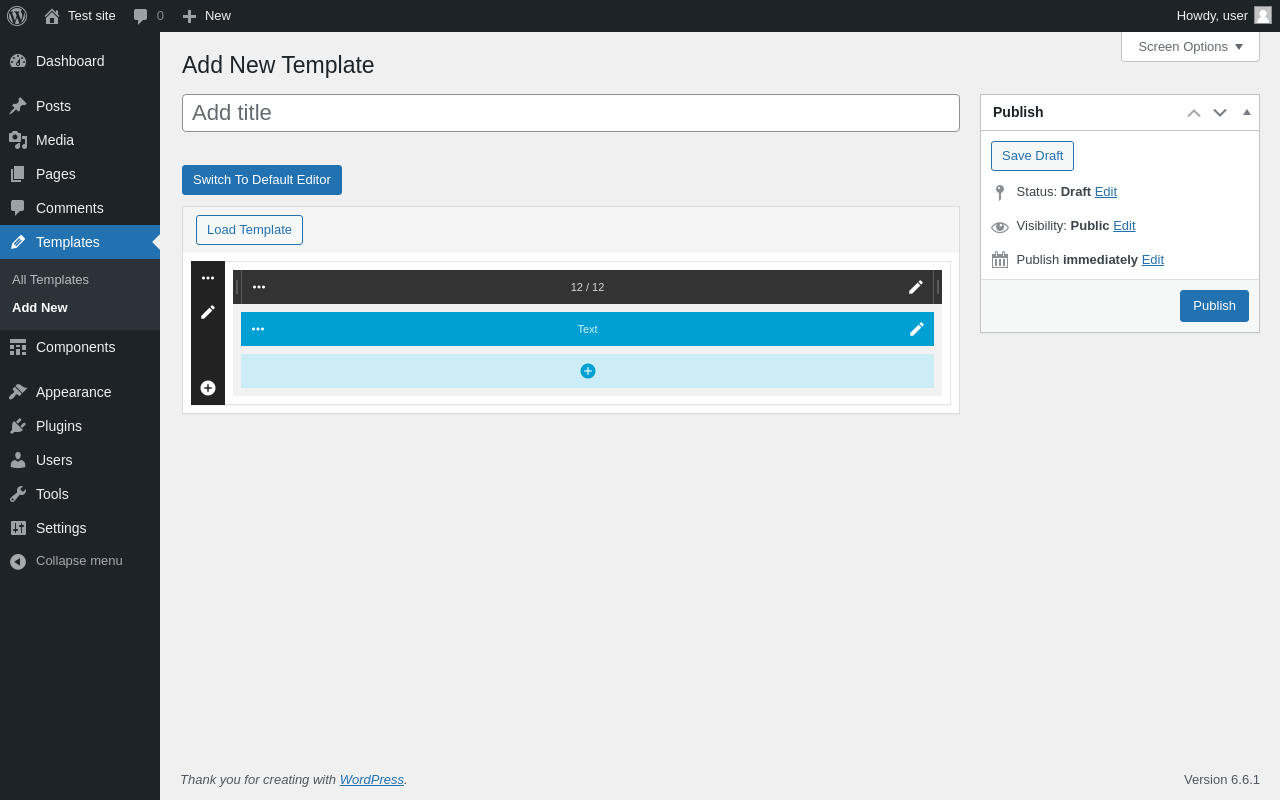Screen dimensions: 1280x800
Task: Click the right column resize handle
Action: point(938,287)
